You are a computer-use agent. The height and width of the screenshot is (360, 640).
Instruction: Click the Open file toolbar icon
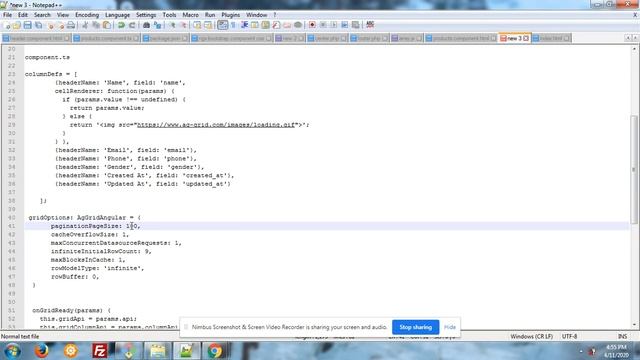click(17, 25)
